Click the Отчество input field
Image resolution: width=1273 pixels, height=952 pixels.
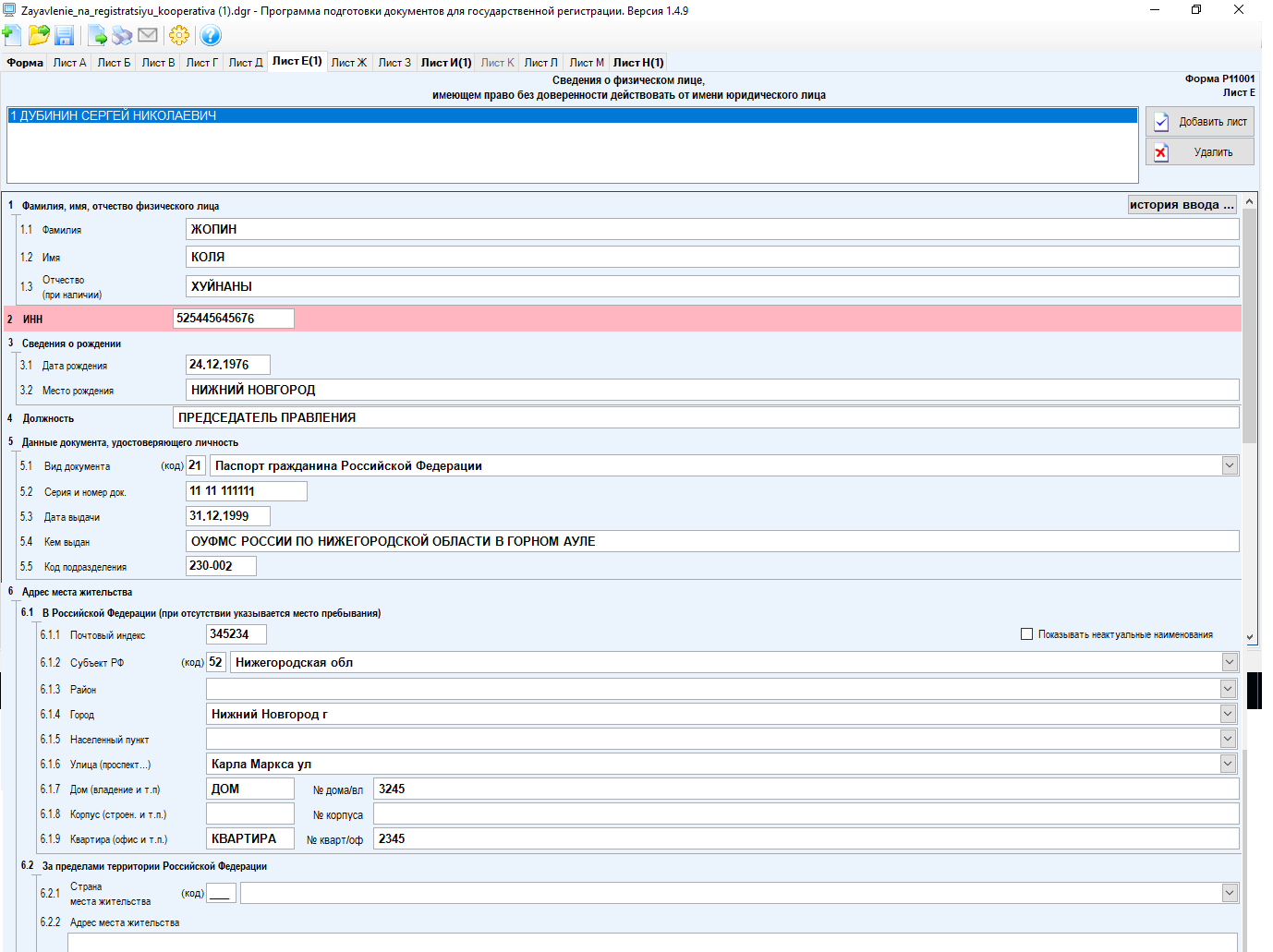tap(712, 286)
